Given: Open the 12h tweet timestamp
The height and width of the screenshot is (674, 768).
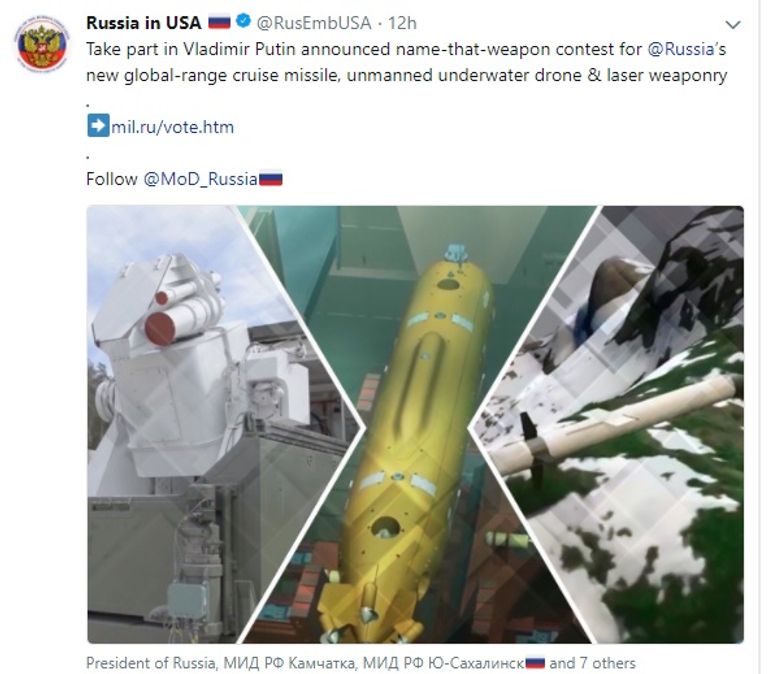Looking at the screenshot, I should (402, 23).
